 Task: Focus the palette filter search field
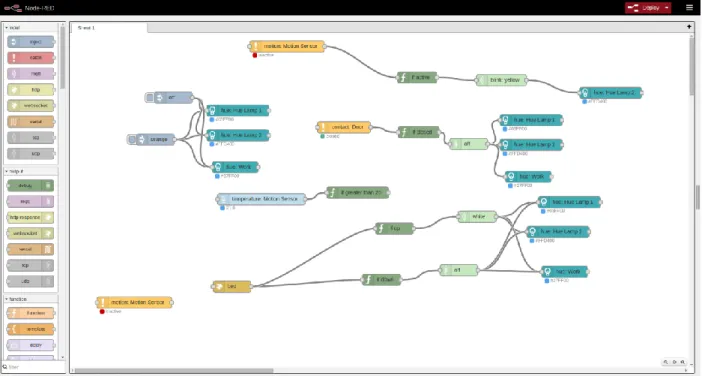(x=34, y=367)
